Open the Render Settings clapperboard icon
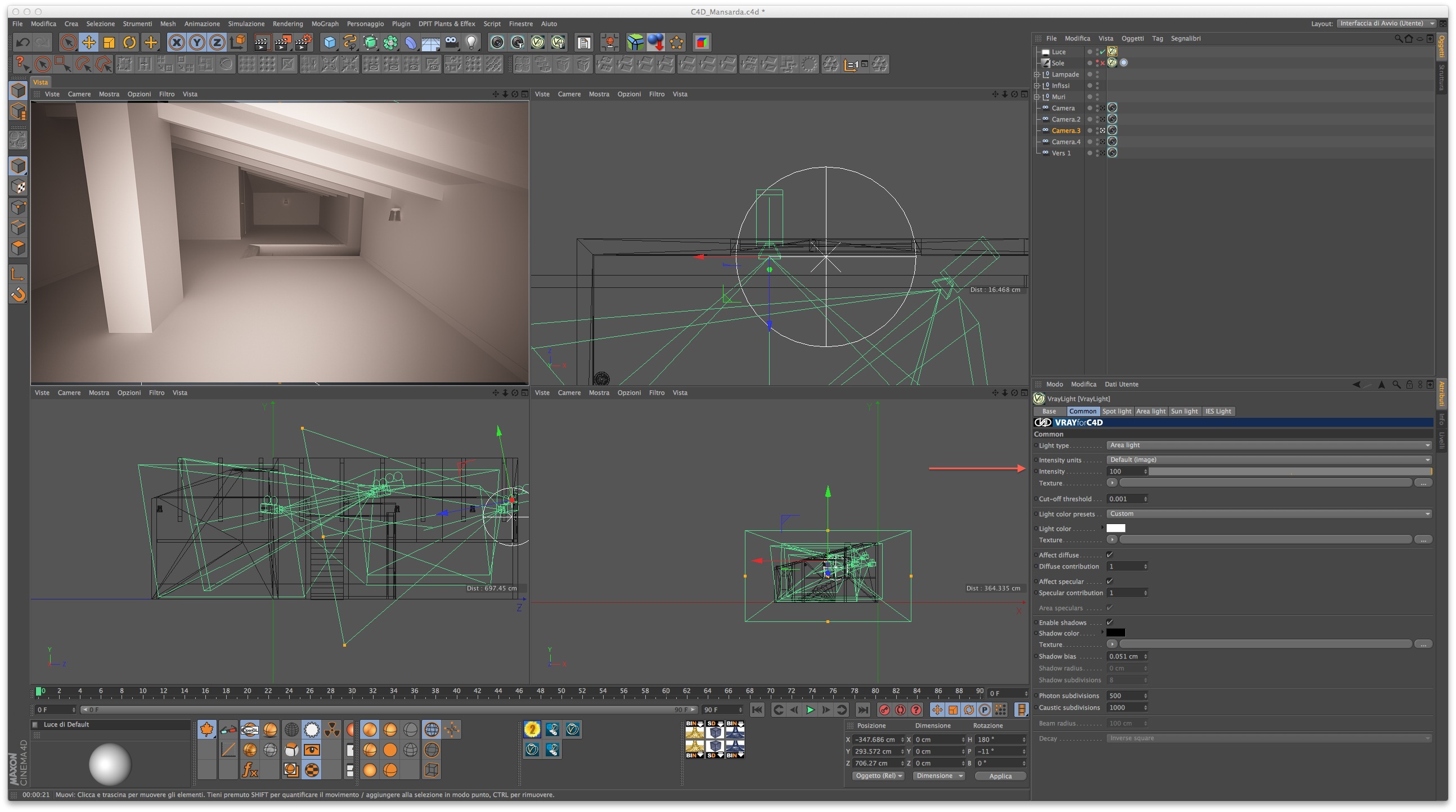This screenshot has width=1456, height=812. (x=304, y=42)
